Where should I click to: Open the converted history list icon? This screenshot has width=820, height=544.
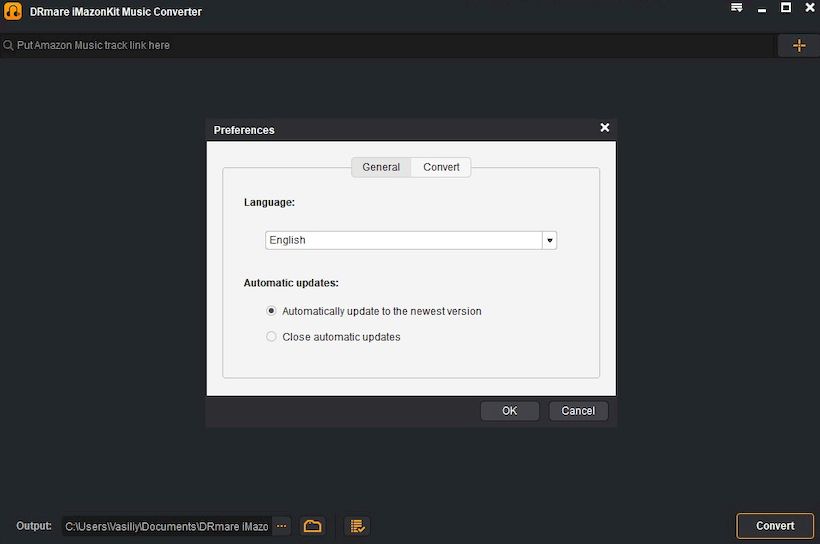[x=357, y=526]
